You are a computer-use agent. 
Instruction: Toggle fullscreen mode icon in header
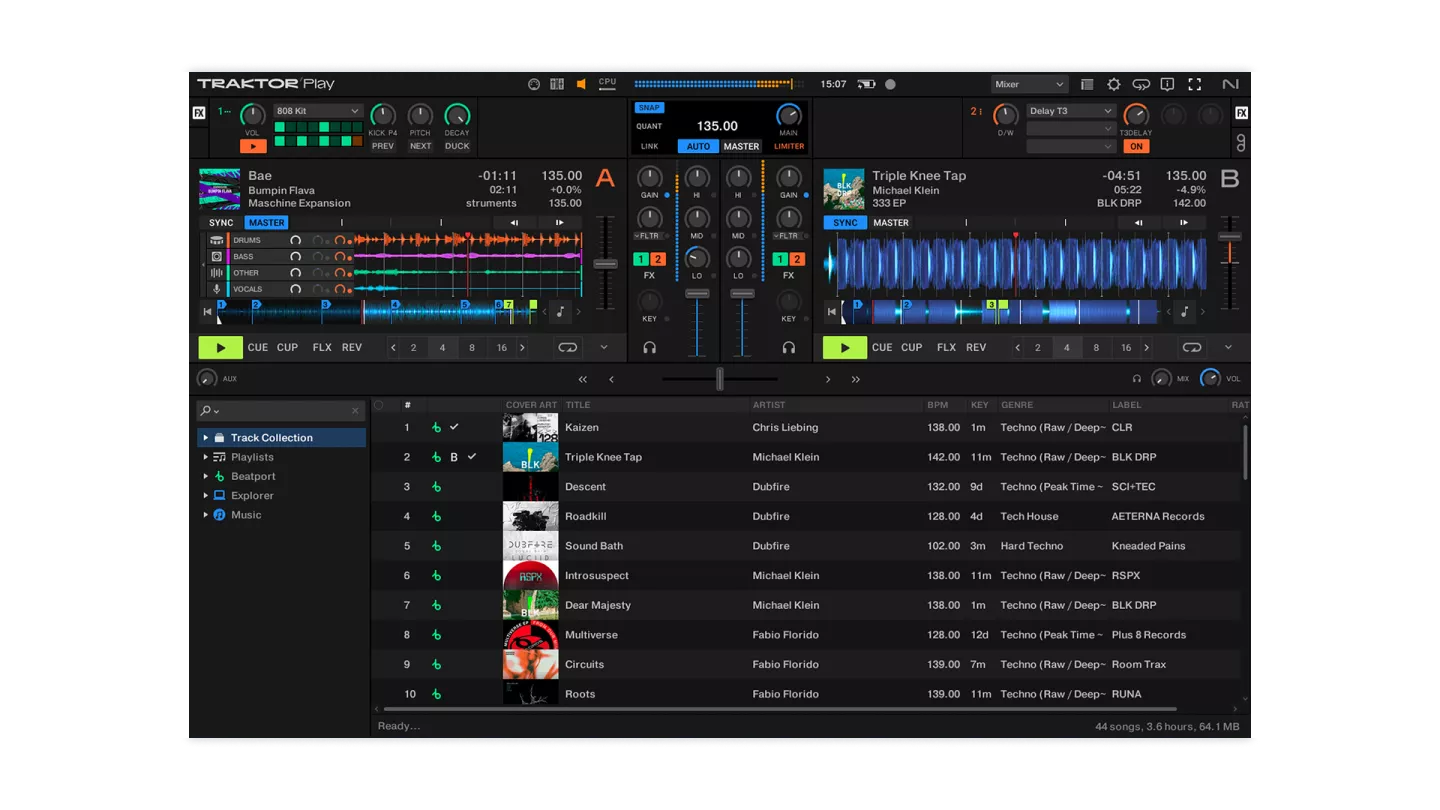pos(1194,85)
